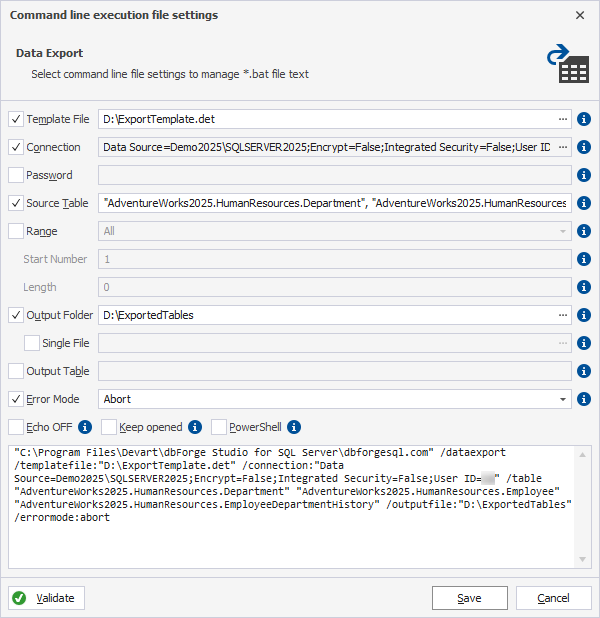This screenshot has width=600, height=618.
Task: Enable the Output Table checkbox
Action: point(16,371)
